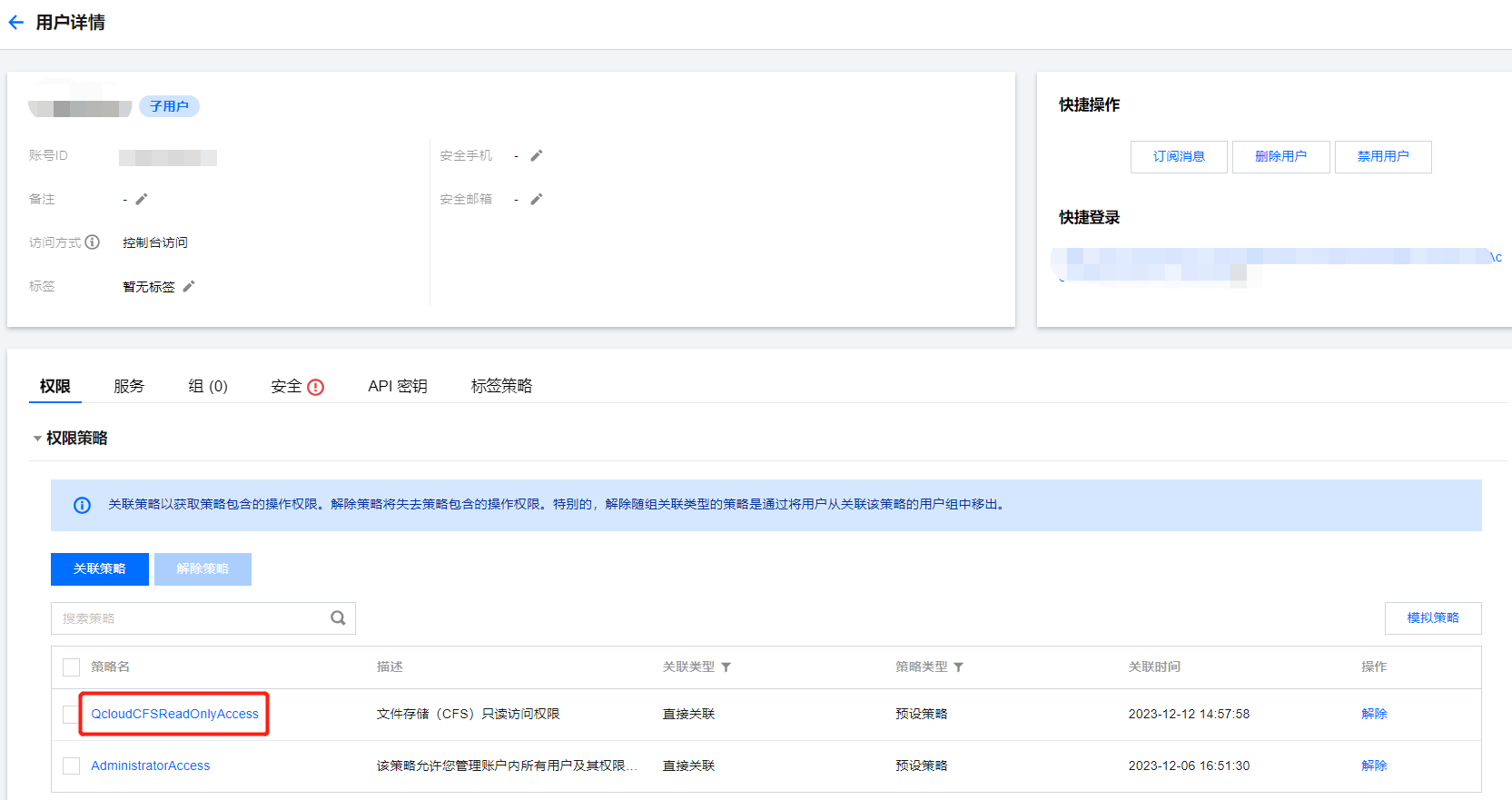Click pencil icon to edit 安全手机
The image size is (1512, 800).
[537, 155]
